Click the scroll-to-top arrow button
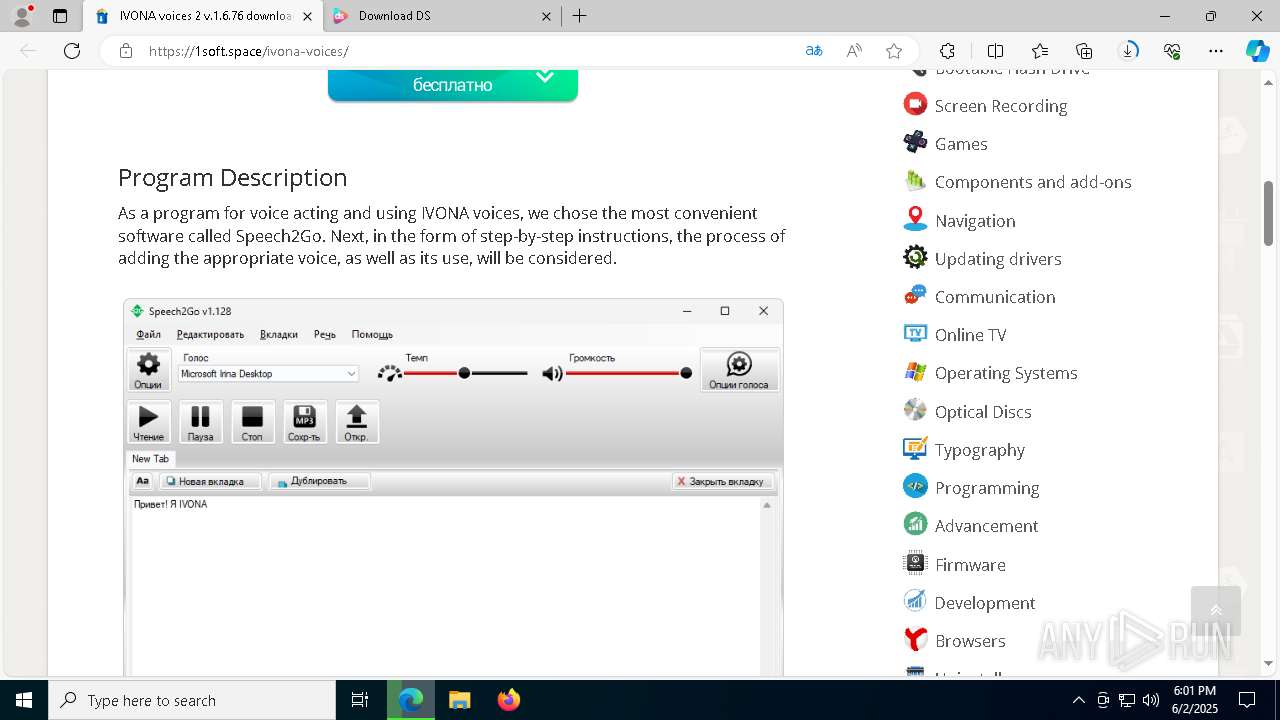The height and width of the screenshot is (720, 1280). [1216, 611]
